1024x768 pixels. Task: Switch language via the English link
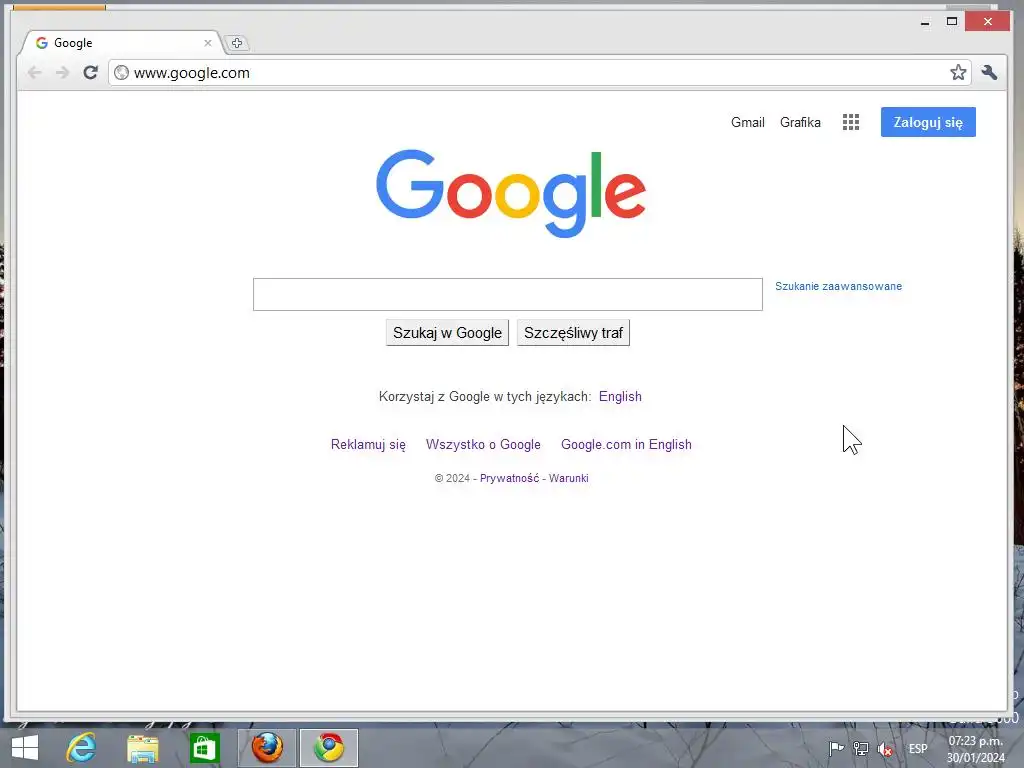(x=620, y=396)
